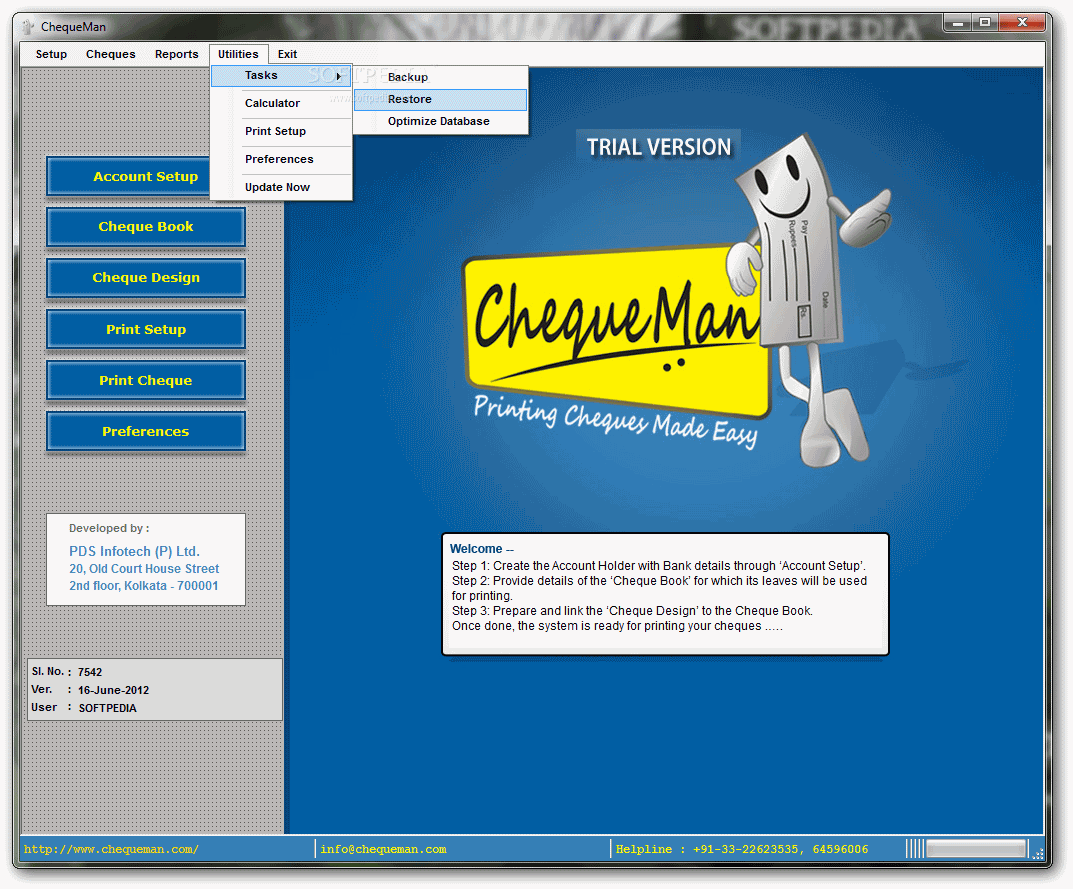Viewport: 1073px width, 889px height.
Task: Click the User value SOFTPEDIA
Action: [107, 708]
